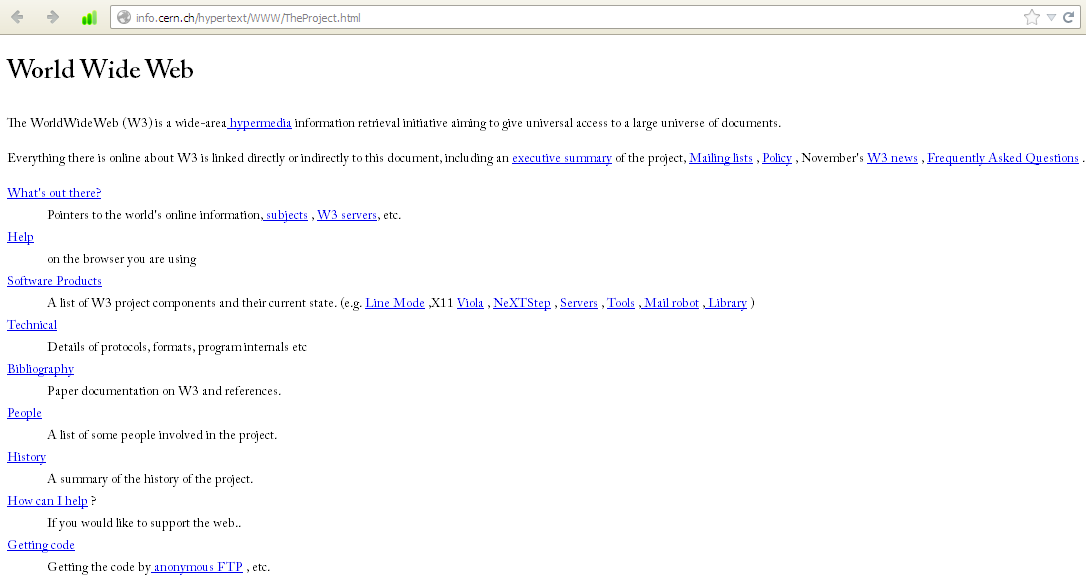The height and width of the screenshot is (585, 1086).
Task: Open the executive summary link
Action: (562, 158)
